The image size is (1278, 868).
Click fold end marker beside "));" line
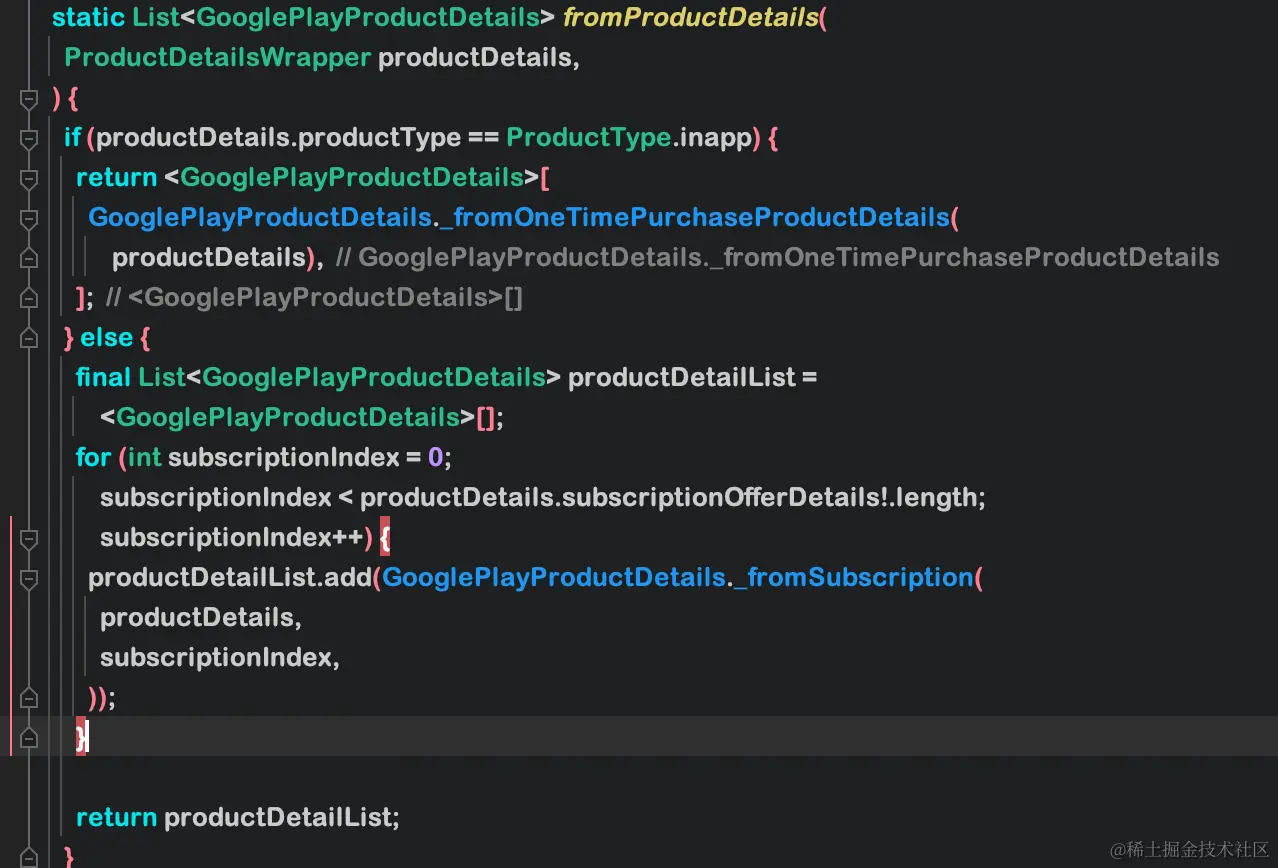point(28,698)
